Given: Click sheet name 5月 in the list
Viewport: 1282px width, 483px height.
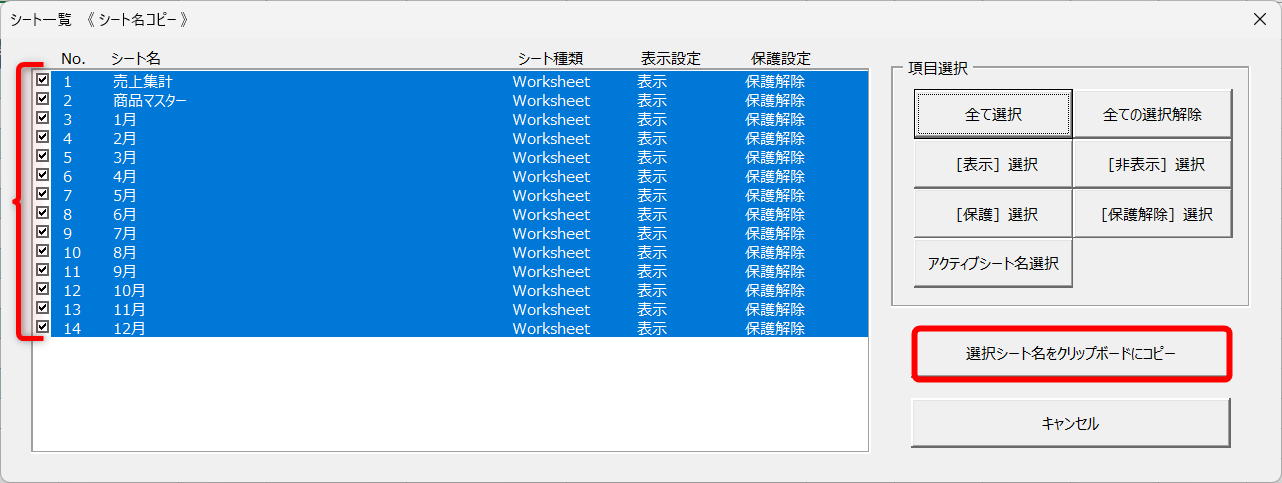Looking at the screenshot, I should click(x=125, y=195).
